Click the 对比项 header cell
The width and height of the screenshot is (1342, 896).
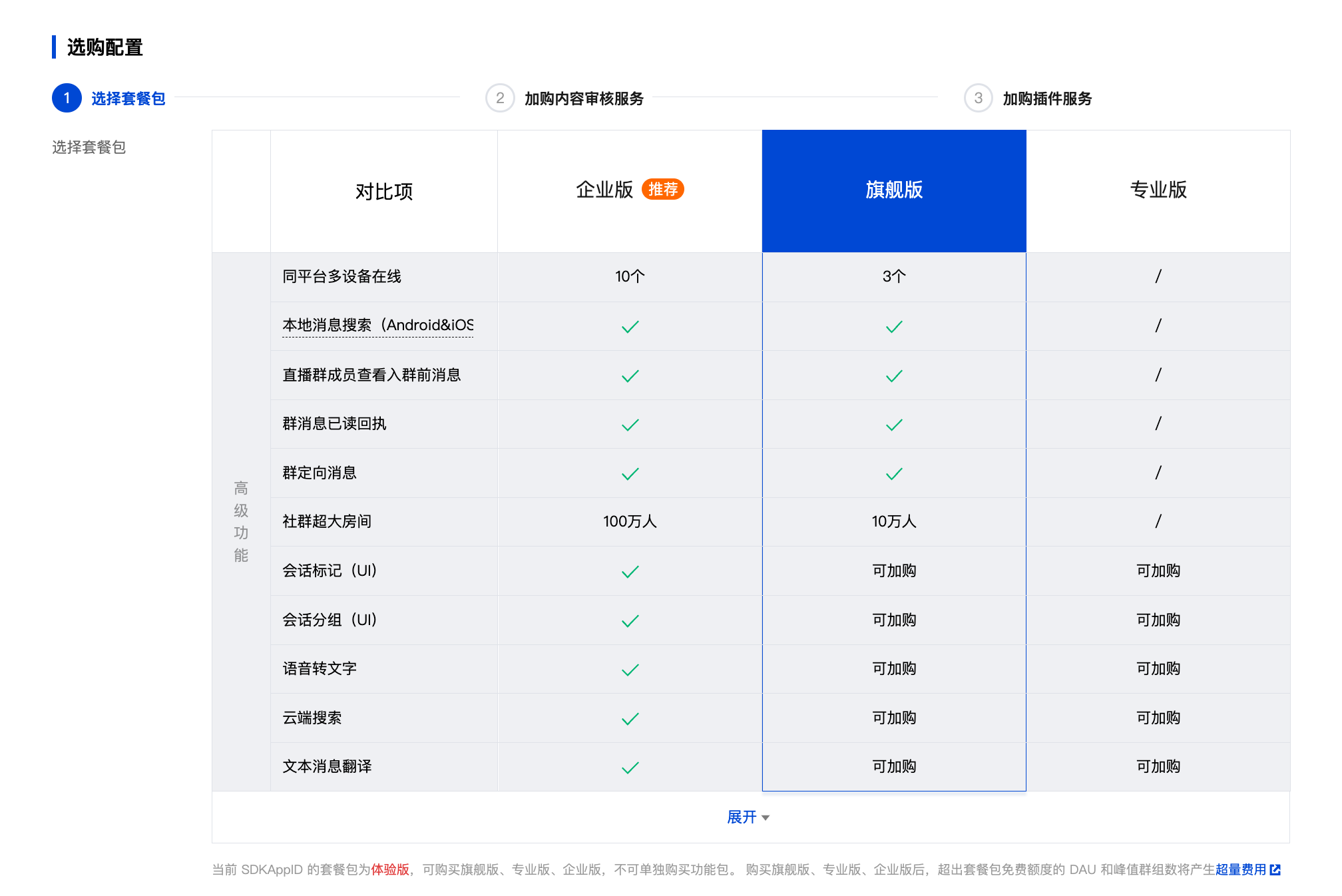(x=384, y=191)
